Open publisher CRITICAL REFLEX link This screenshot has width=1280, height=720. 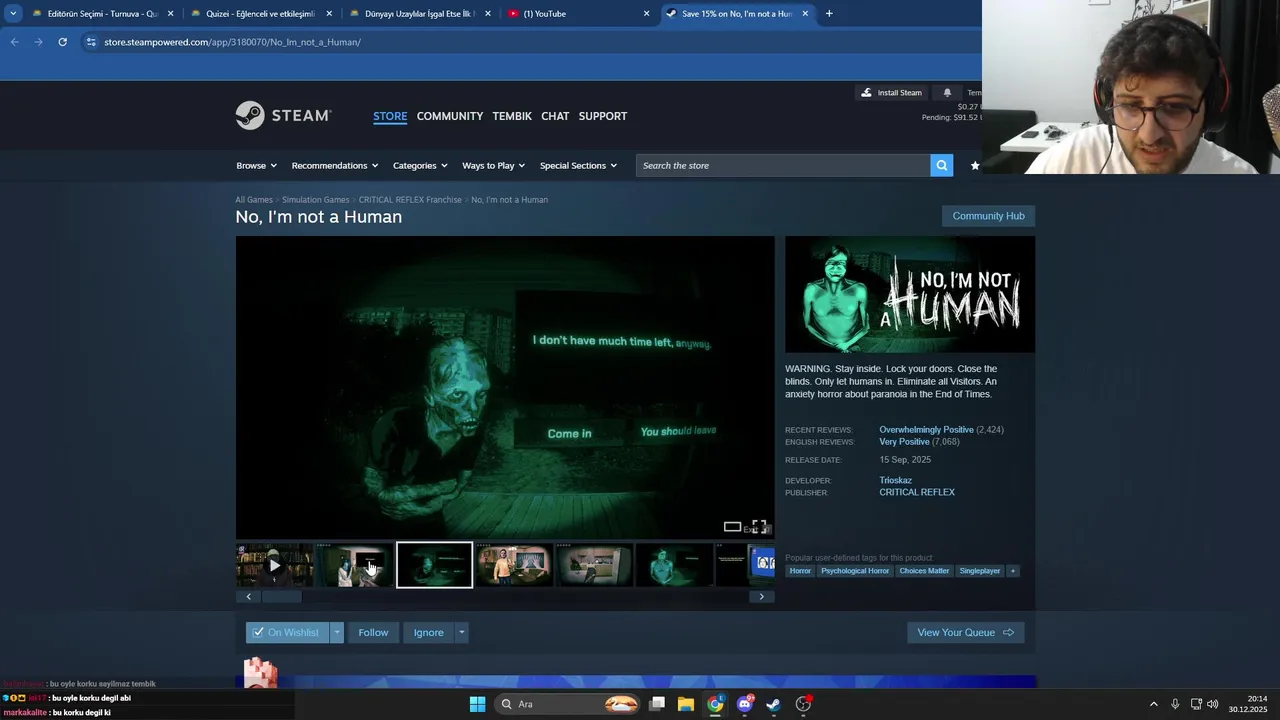[x=917, y=493]
